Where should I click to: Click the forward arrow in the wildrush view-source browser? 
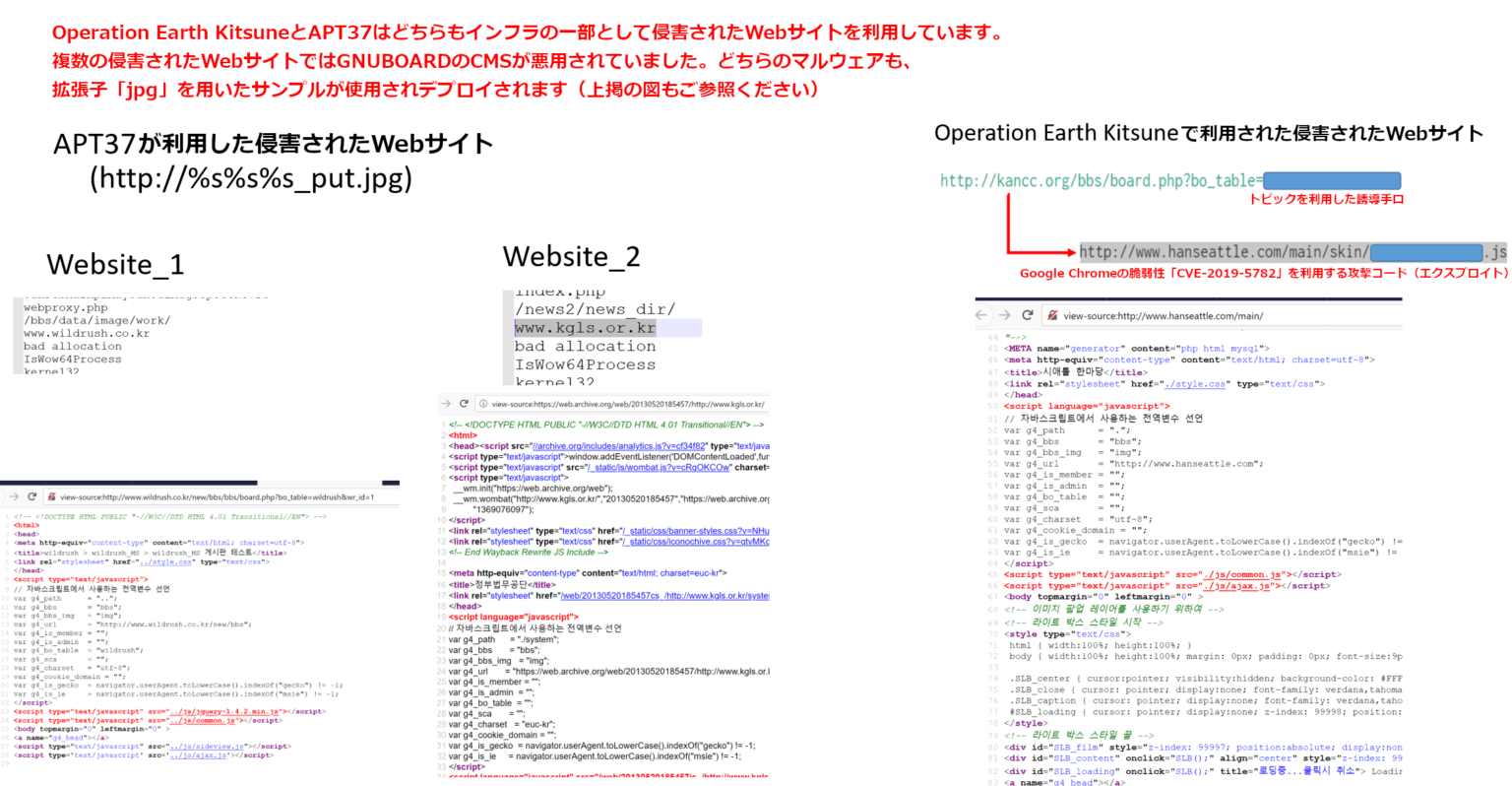point(15,497)
